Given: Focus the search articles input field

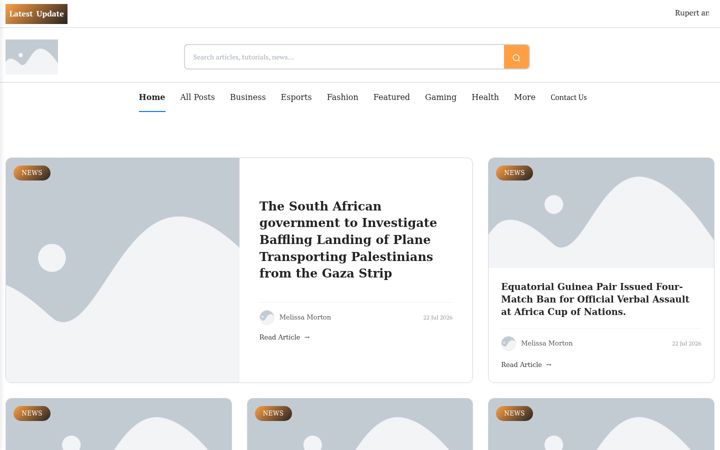Looking at the screenshot, I should click(x=344, y=57).
